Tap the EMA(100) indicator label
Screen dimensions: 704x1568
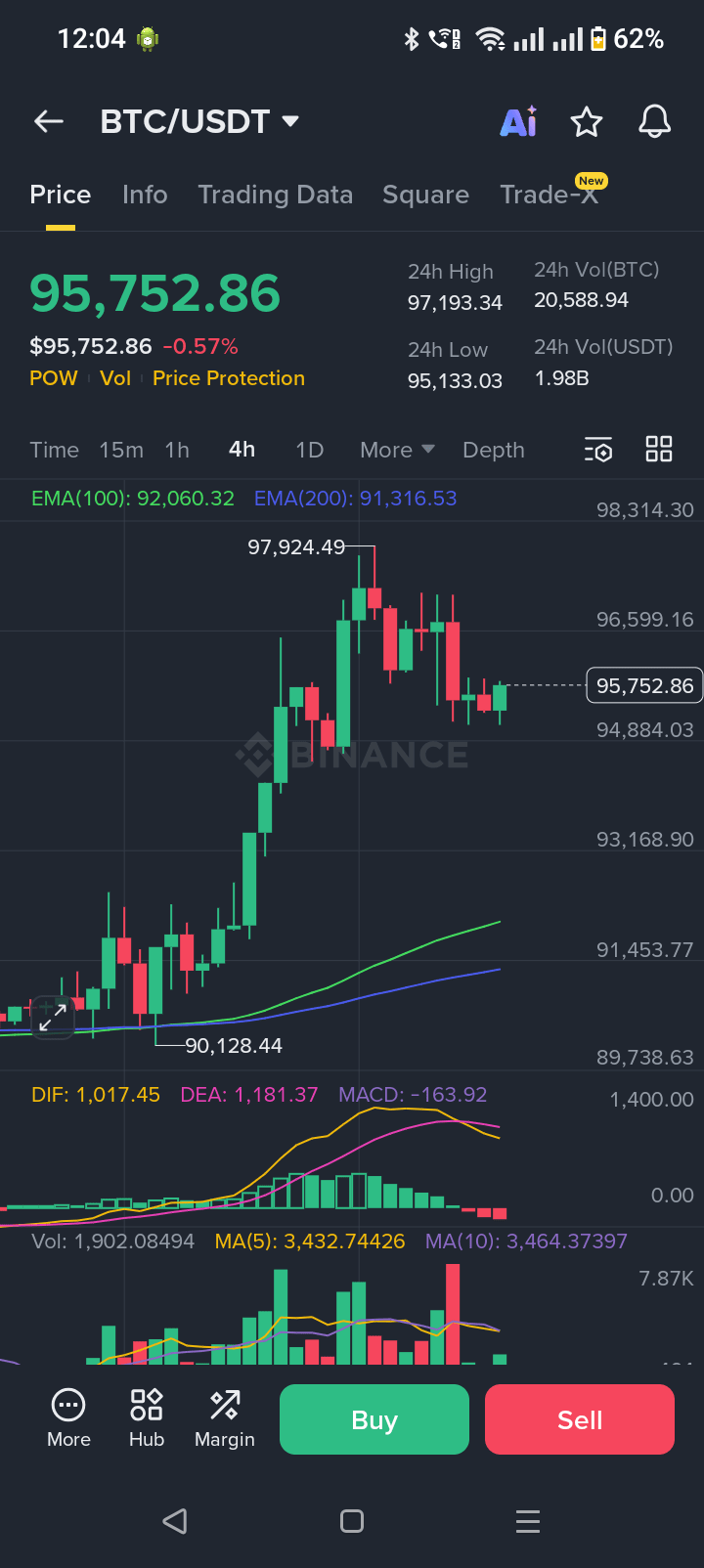[x=133, y=499]
